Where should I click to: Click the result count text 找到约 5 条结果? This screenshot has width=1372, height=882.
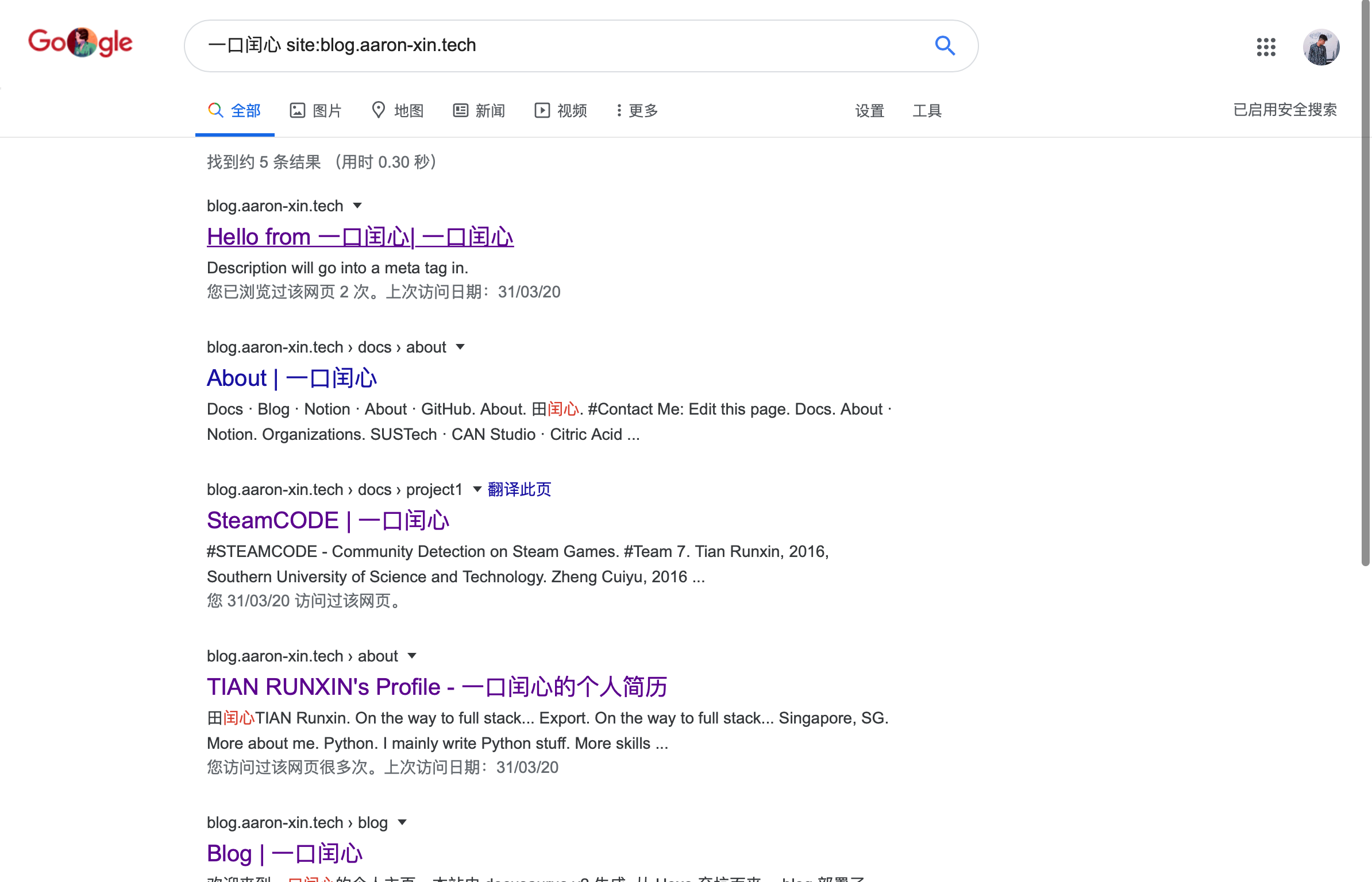tap(264, 162)
